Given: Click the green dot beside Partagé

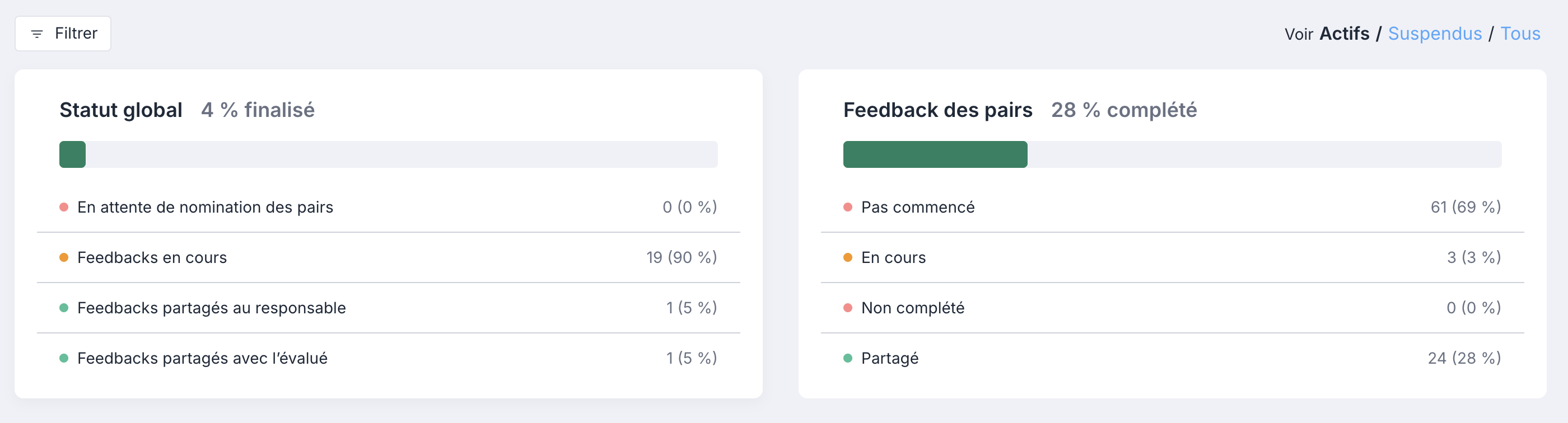Looking at the screenshot, I should click(847, 359).
